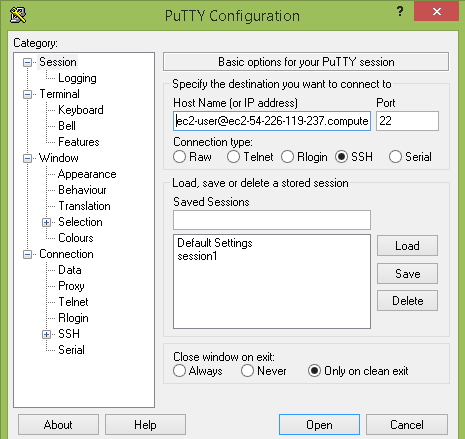Click the Save session button
The image size is (465, 439).
point(407,274)
